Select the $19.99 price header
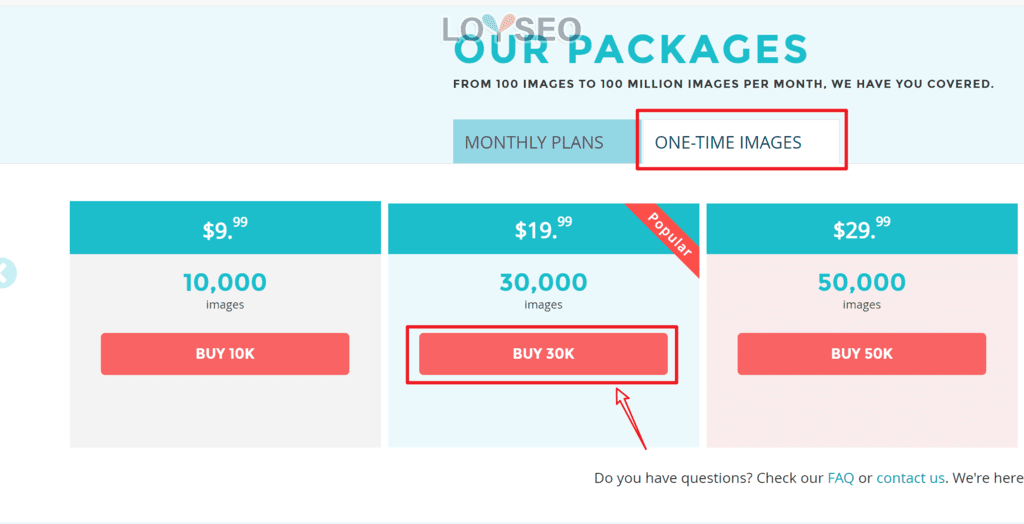 coord(543,229)
